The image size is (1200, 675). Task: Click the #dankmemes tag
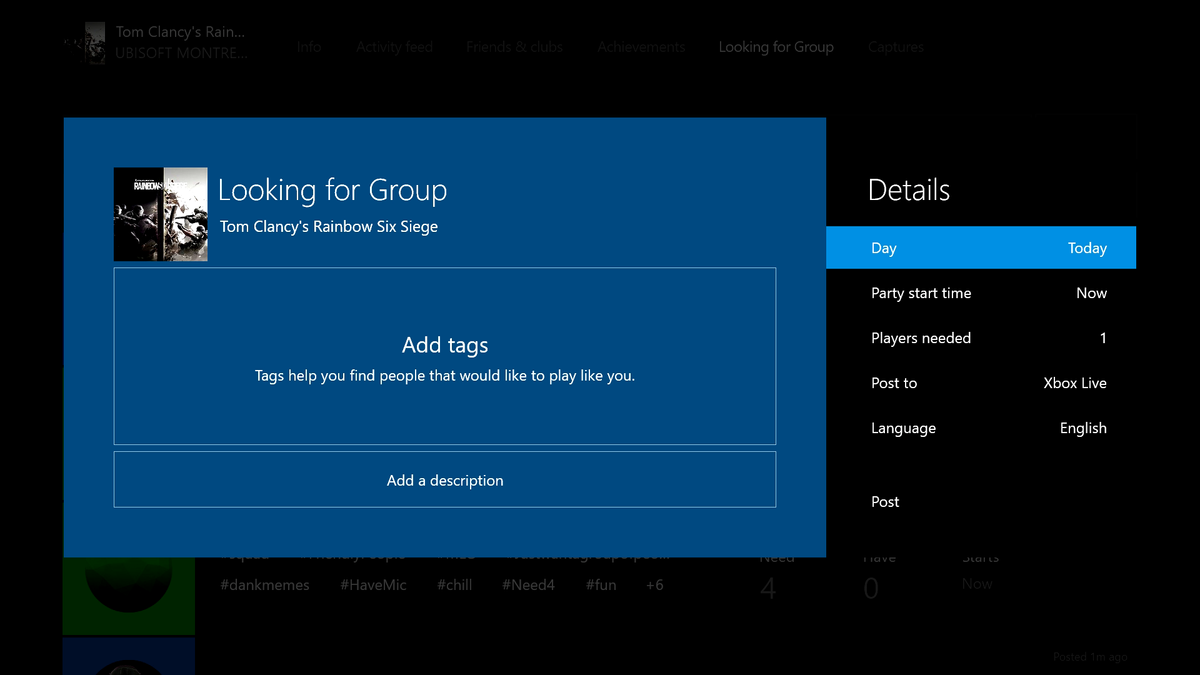[x=264, y=585]
